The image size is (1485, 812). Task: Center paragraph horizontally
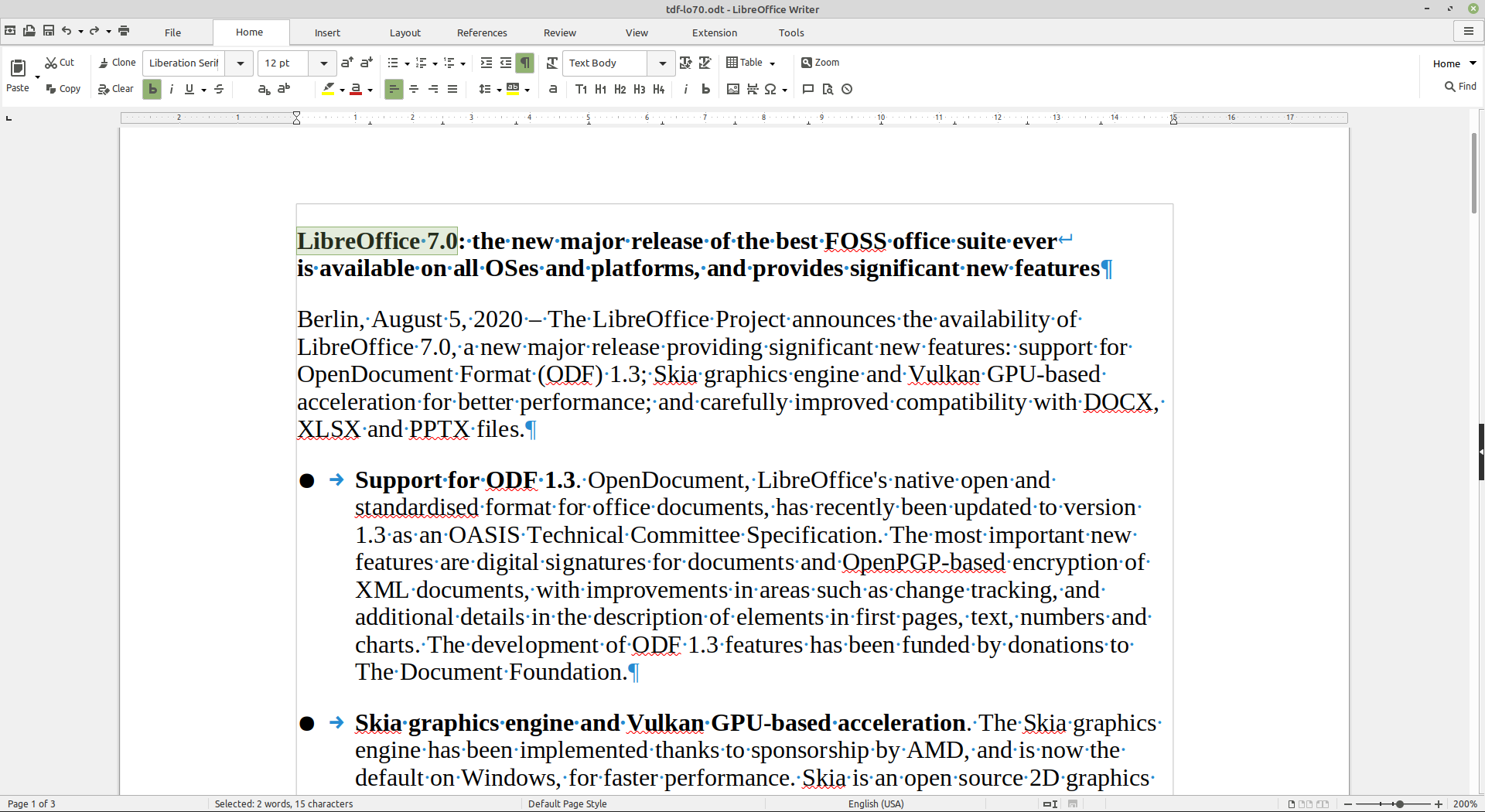[x=414, y=90]
